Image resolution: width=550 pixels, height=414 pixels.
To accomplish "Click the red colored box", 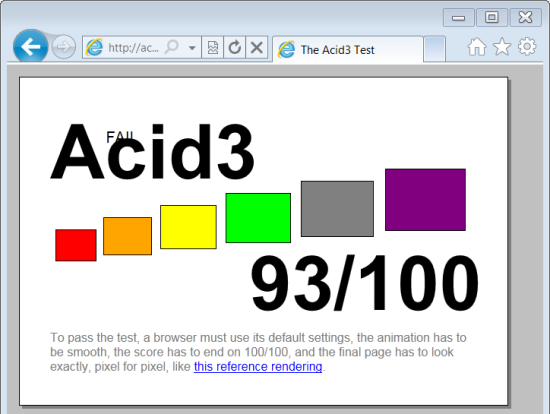I will 76,245.
